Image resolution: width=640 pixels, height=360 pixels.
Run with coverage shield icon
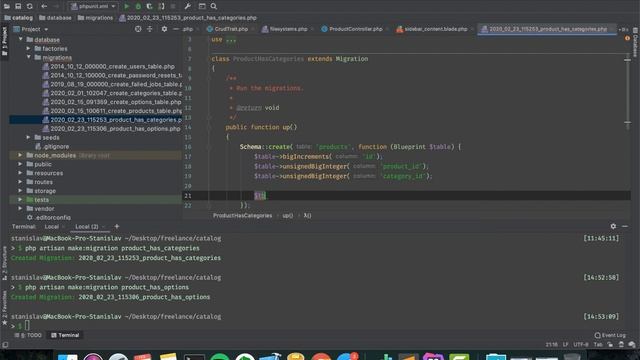click(149, 6)
